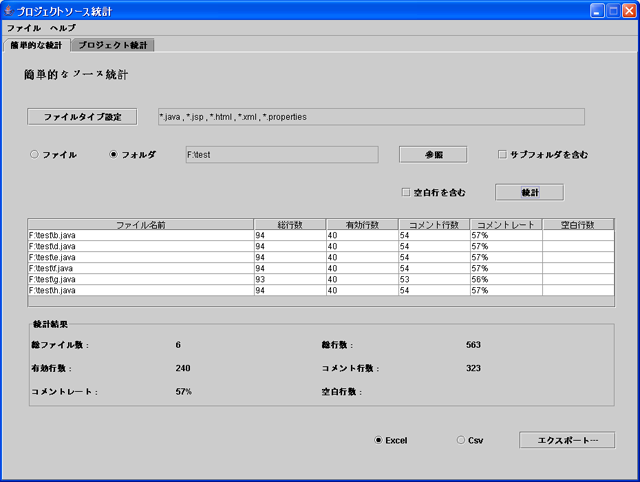Image resolution: width=640 pixels, height=482 pixels.
Task: Select the ファイル radio button
Action: pos(35,155)
